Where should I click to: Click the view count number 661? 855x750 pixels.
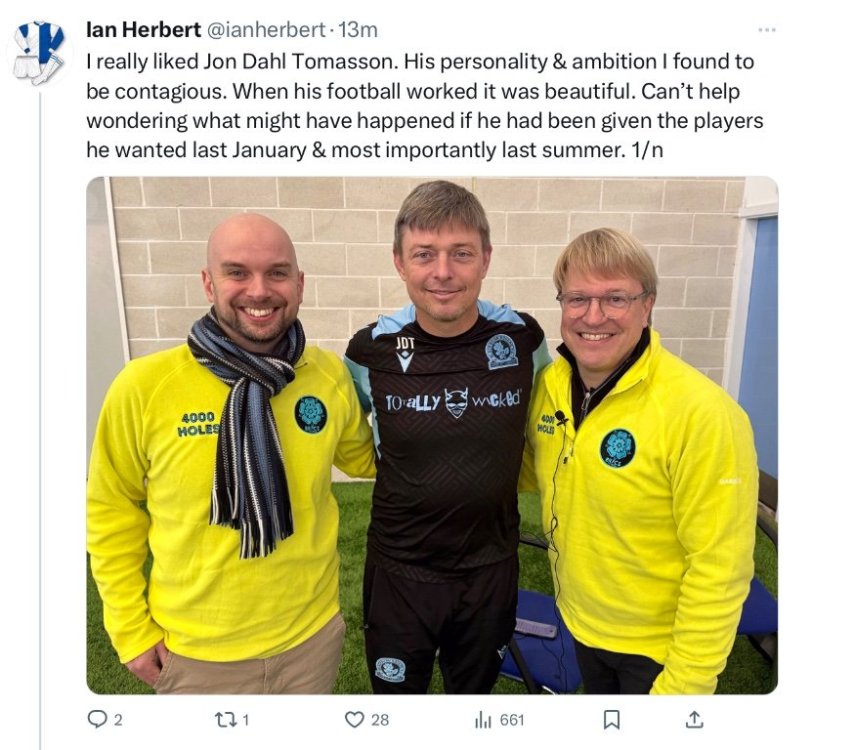point(512,721)
